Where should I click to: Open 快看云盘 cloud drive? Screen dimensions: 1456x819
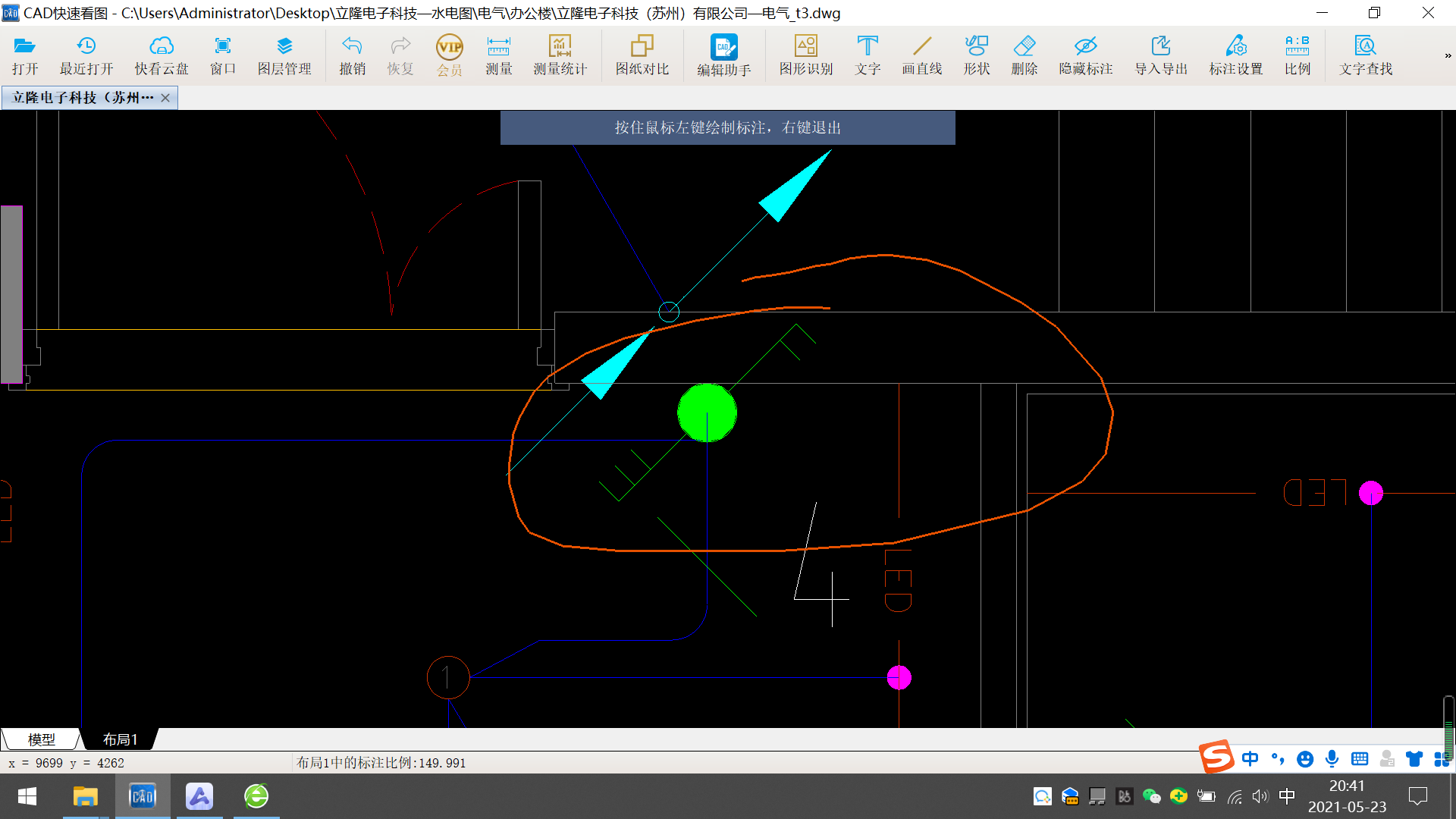[162, 55]
